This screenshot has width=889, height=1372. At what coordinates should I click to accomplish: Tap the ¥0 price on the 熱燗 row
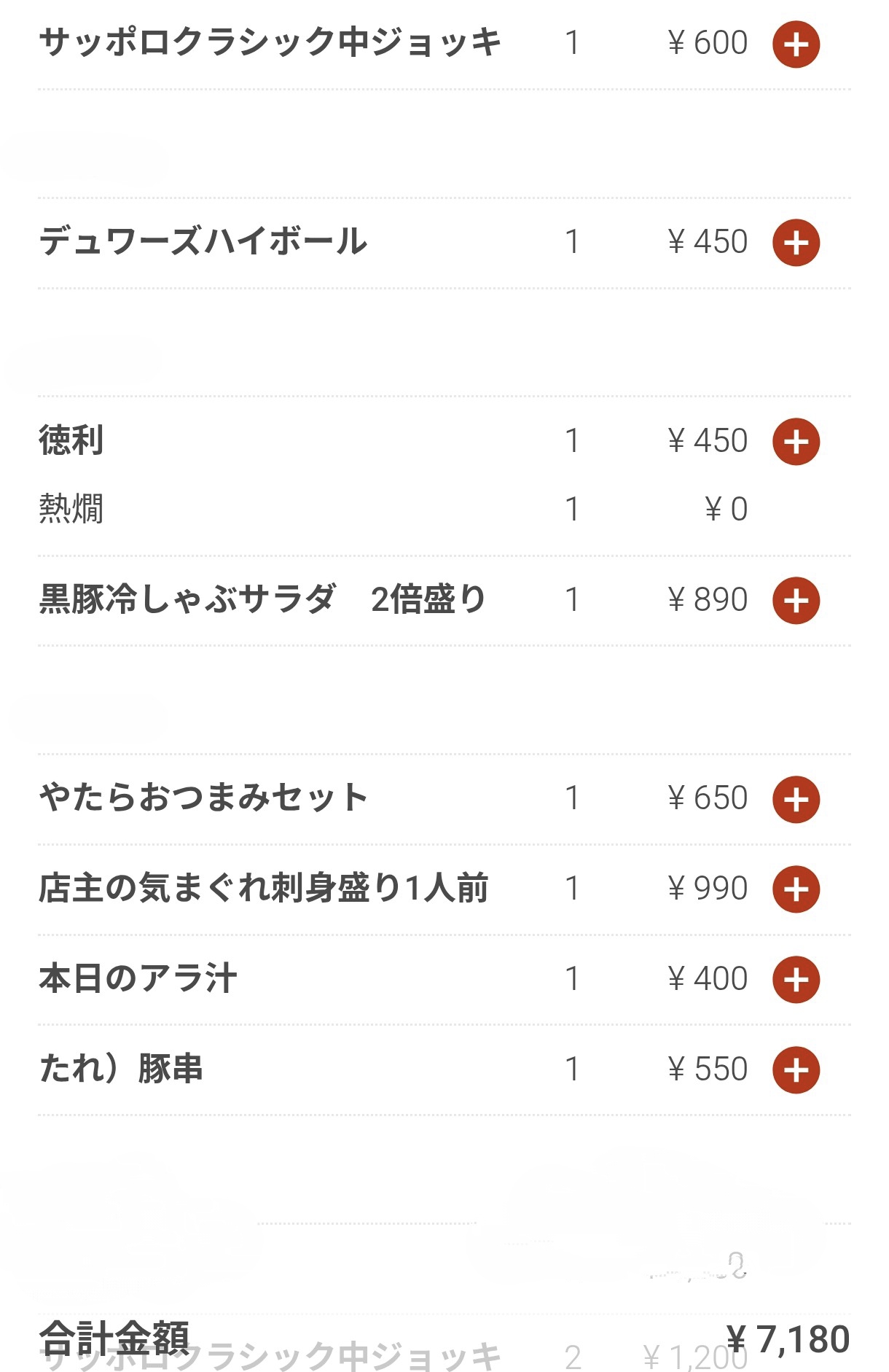coord(726,509)
